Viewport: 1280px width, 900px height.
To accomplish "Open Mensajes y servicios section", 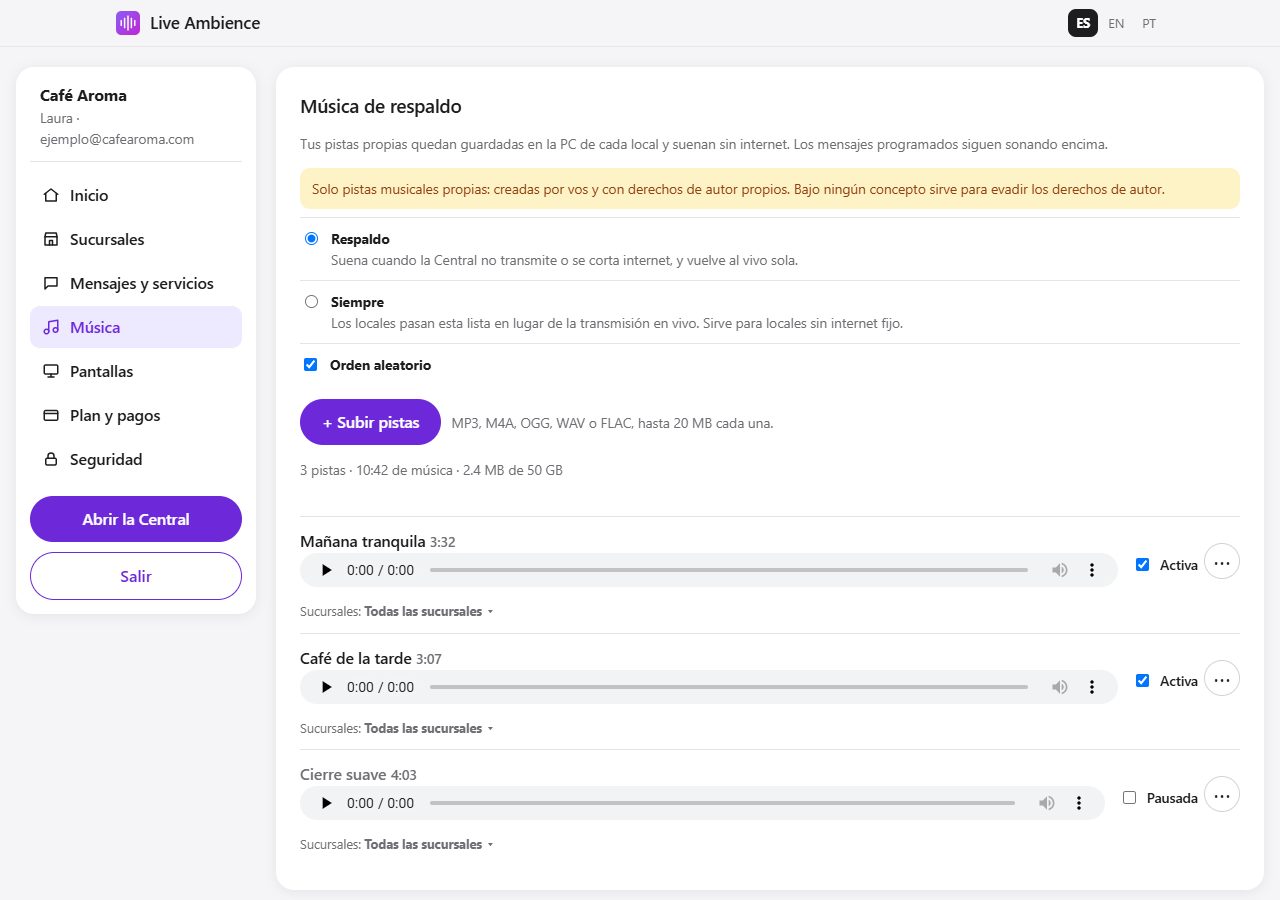I will (136, 283).
